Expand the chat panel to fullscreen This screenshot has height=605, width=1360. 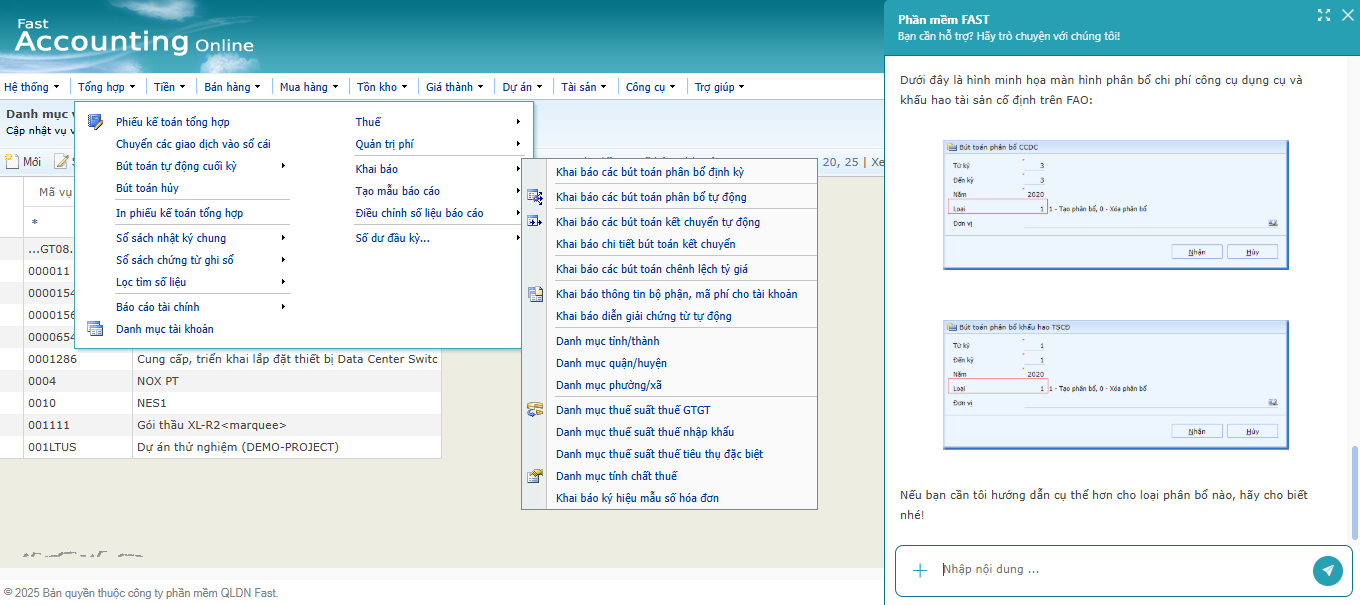1324,15
